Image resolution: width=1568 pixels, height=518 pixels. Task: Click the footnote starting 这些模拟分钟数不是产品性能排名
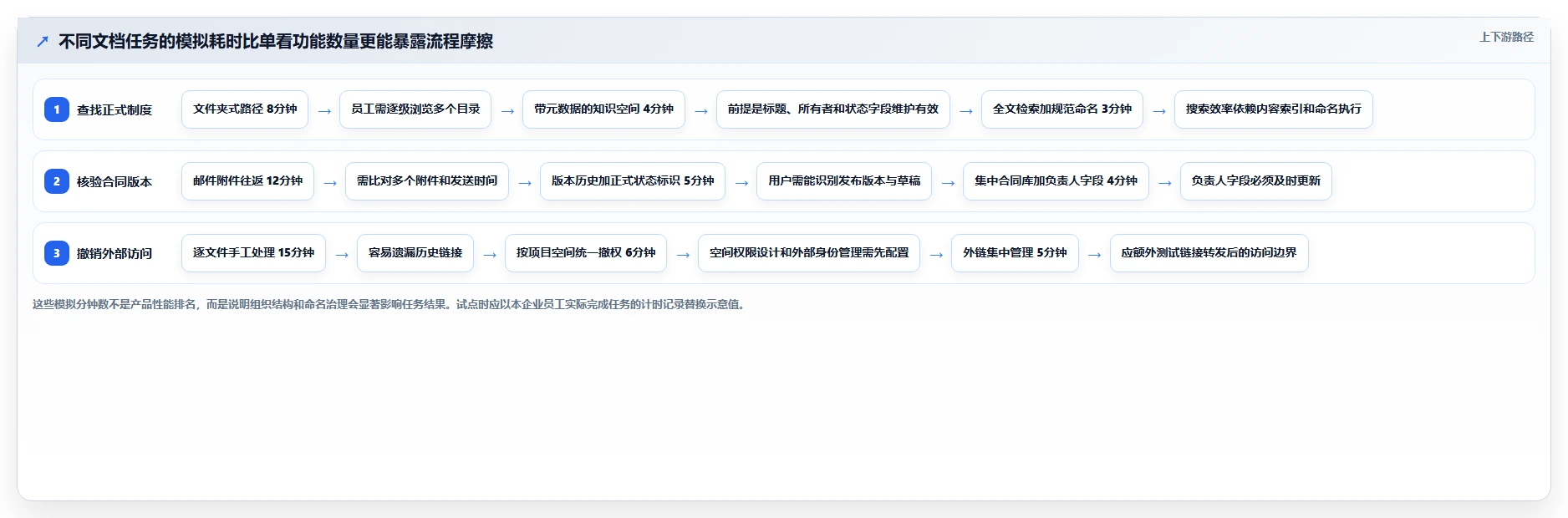pos(390,304)
